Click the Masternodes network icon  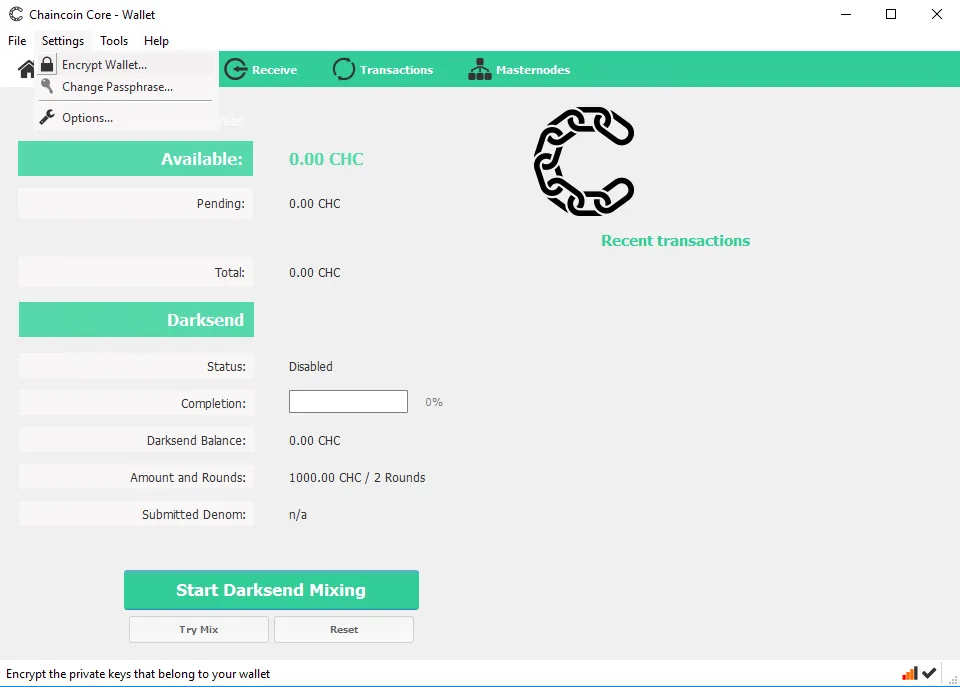pyautogui.click(x=479, y=69)
